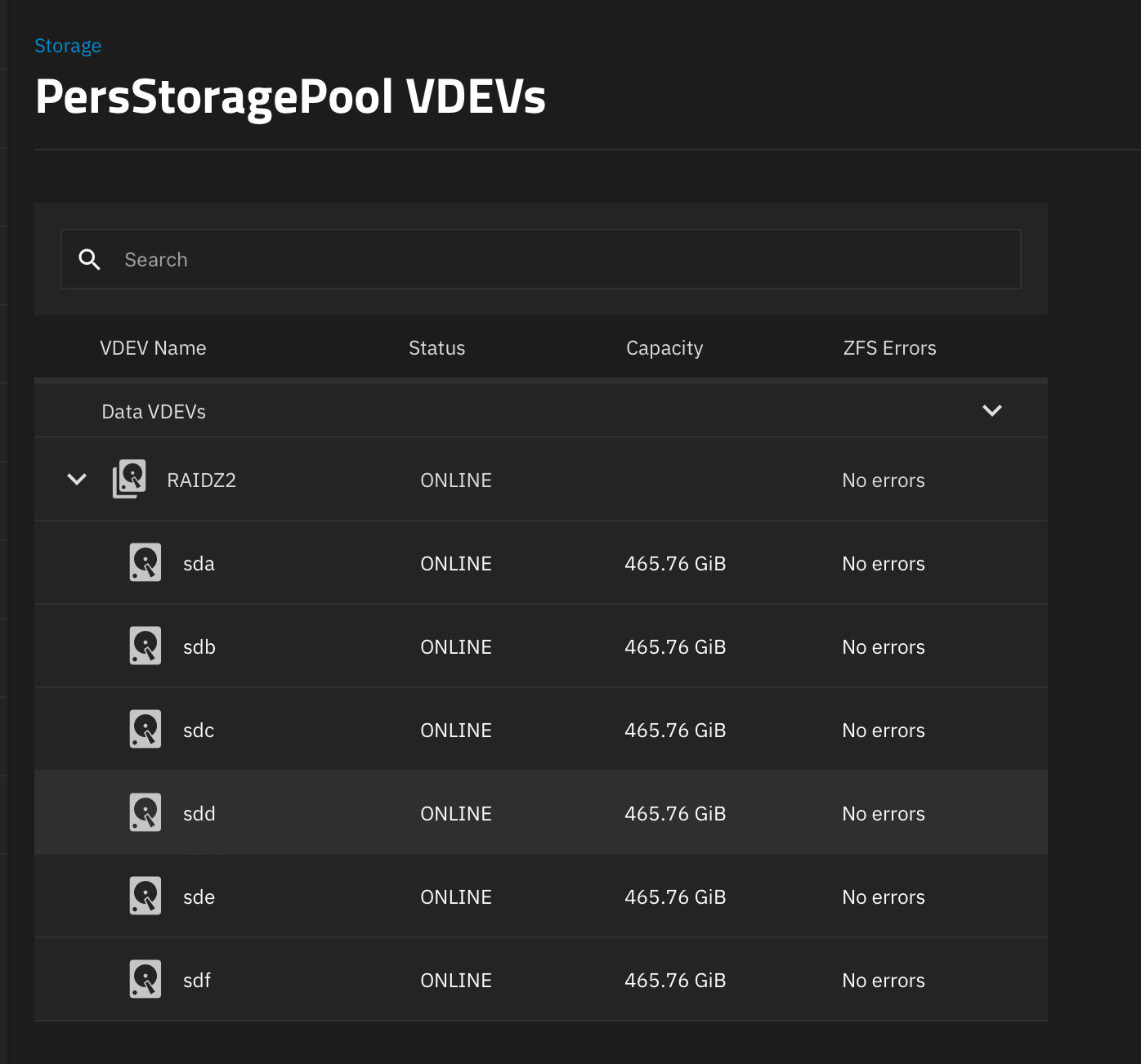Click the VDEV Name column header
This screenshot has width=1141, height=1064.
point(153,348)
